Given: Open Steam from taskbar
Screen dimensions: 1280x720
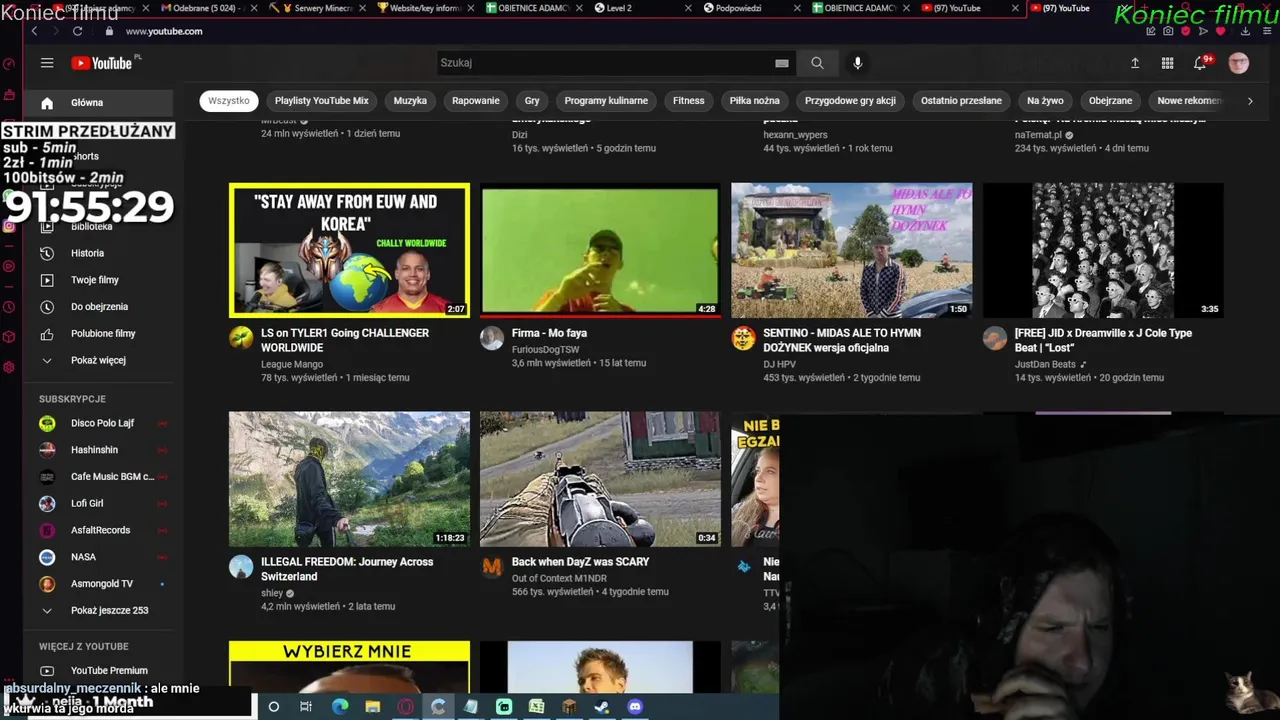Looking at the screenshot, I should pos(601,707).
